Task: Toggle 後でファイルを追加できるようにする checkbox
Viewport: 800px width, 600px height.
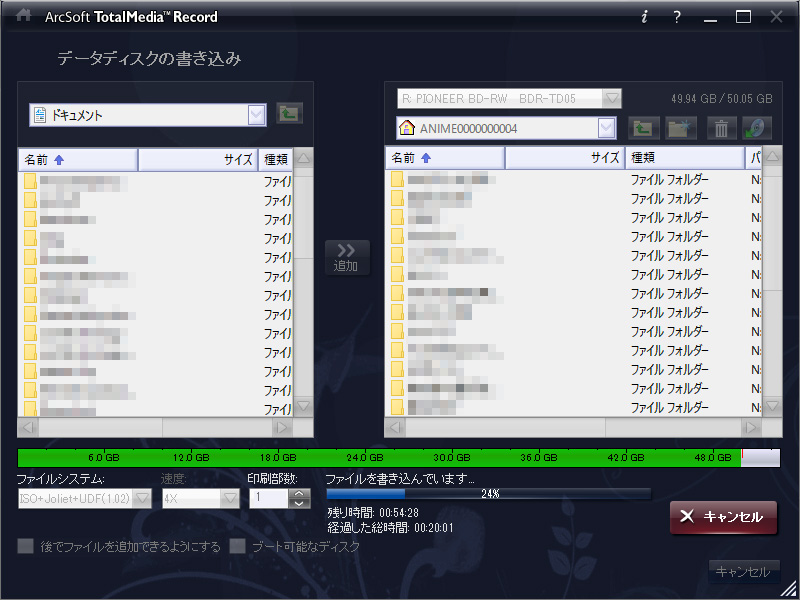Action: (x=26, y=546)
